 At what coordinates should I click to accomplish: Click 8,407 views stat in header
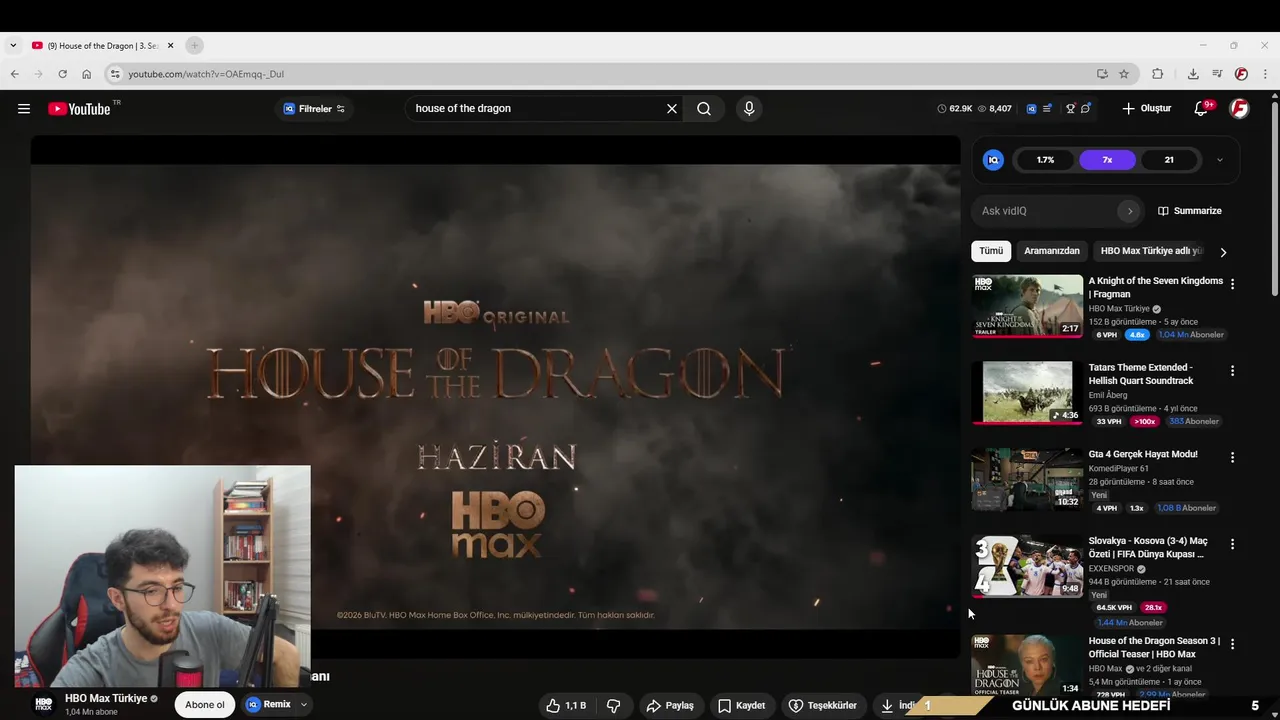(995, 108)
